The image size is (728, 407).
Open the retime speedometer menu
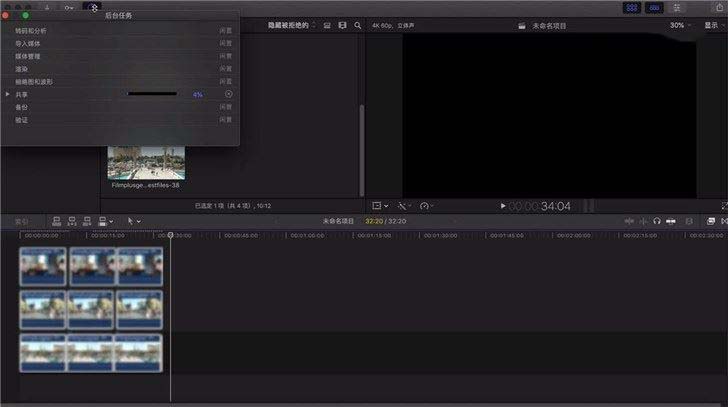[426, 206]
